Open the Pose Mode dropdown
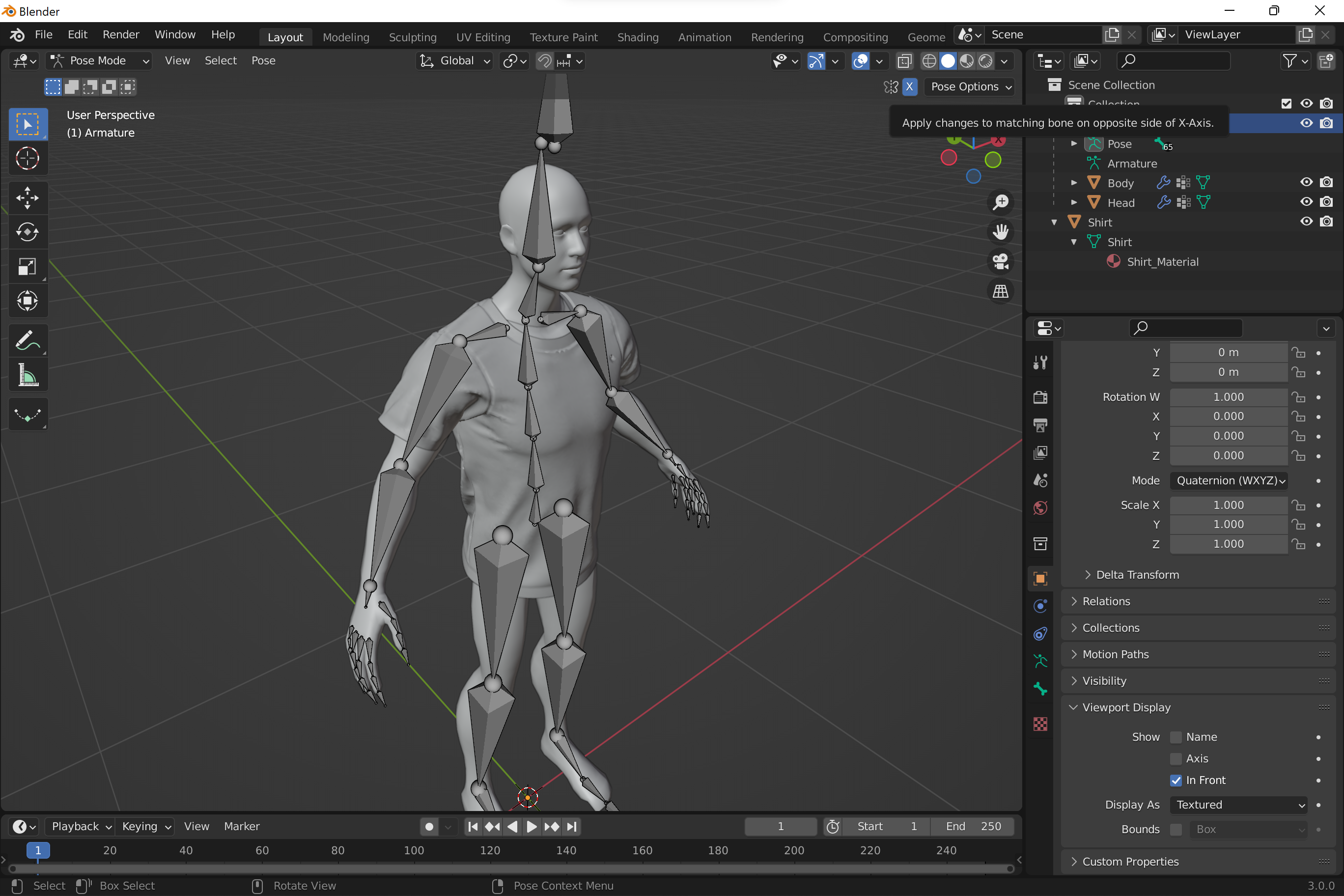 pyautogui.click(x=98, y=60)
